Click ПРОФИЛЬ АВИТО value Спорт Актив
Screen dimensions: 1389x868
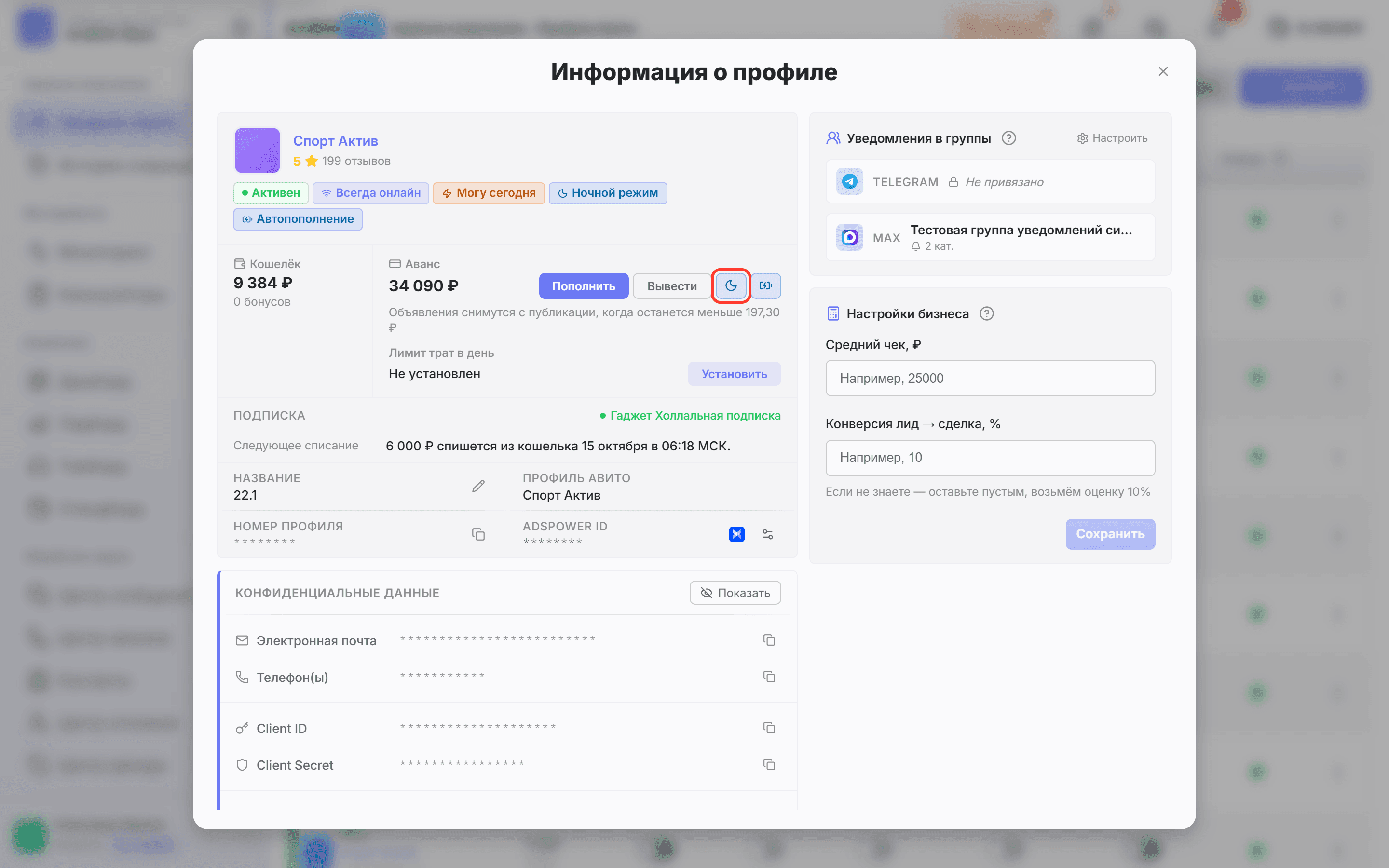[x=561, y=495]
